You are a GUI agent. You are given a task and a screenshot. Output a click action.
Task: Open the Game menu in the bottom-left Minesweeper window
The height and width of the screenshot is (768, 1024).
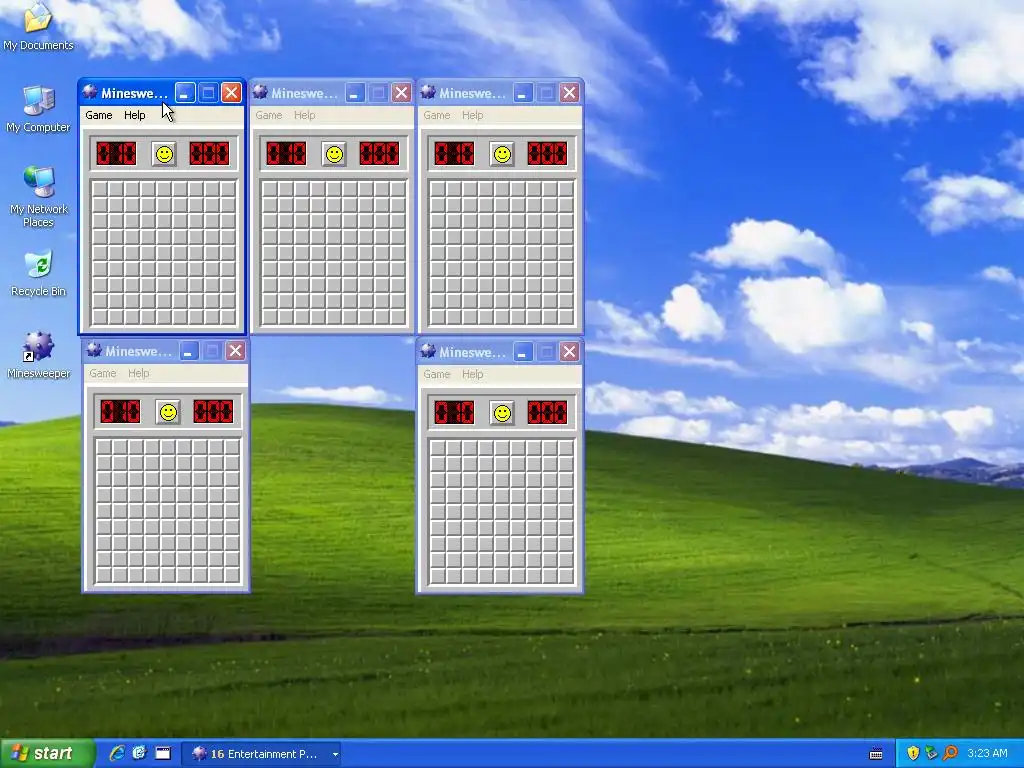(103, 373)
